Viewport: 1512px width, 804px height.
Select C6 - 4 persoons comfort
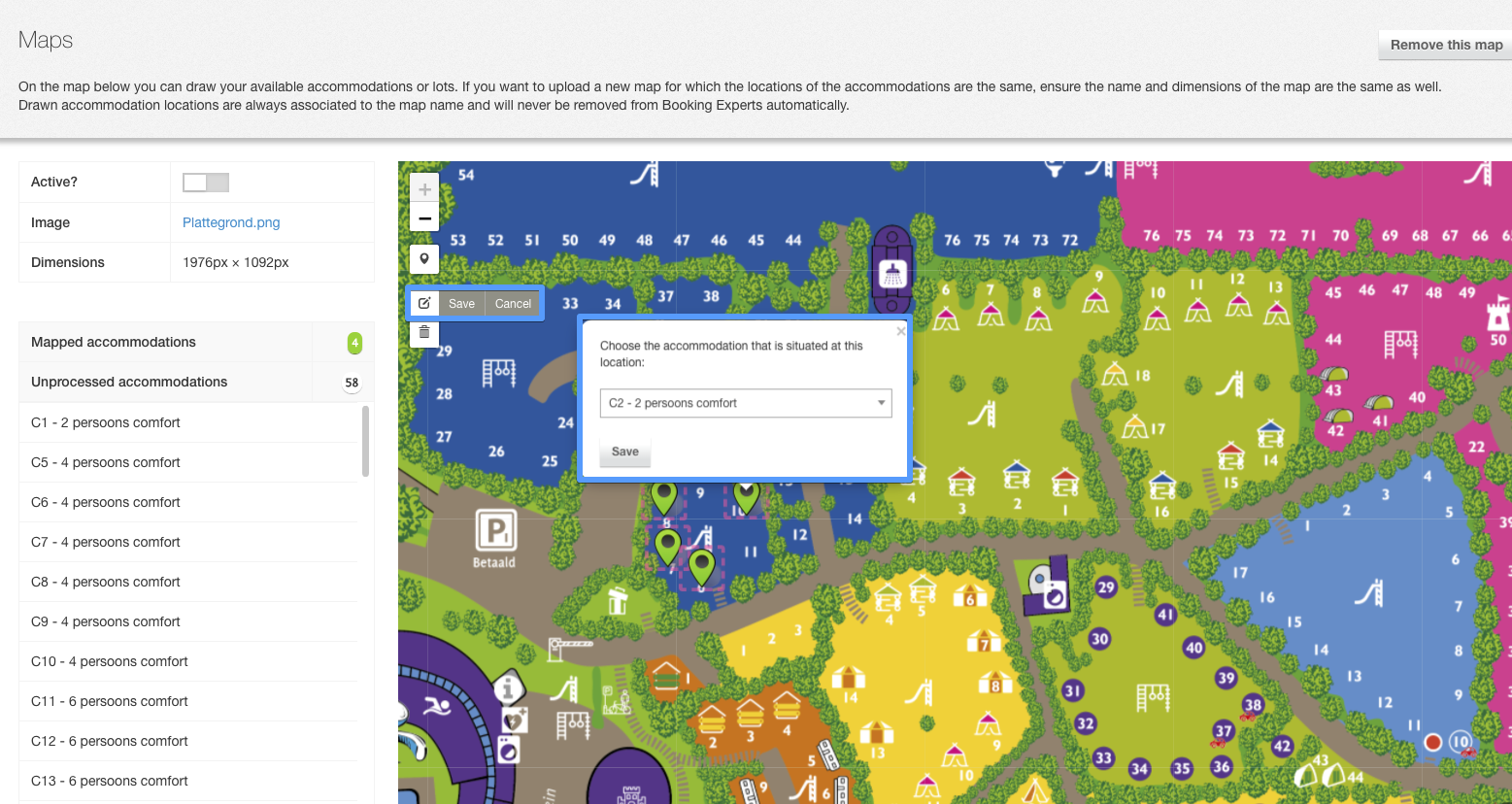click(x=190, y=502)
